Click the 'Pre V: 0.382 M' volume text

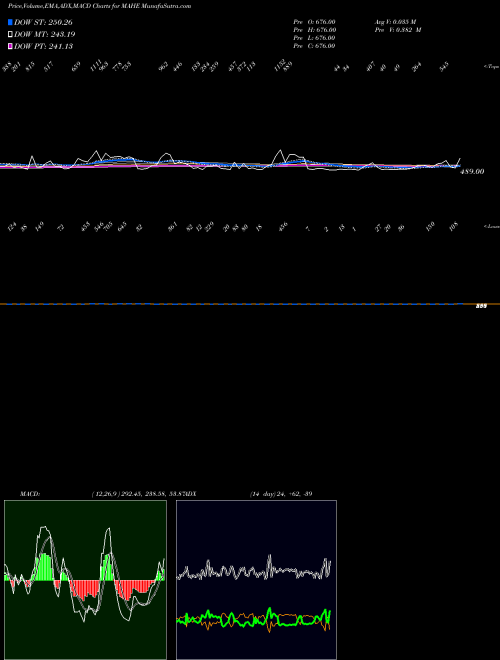(398, 30)
